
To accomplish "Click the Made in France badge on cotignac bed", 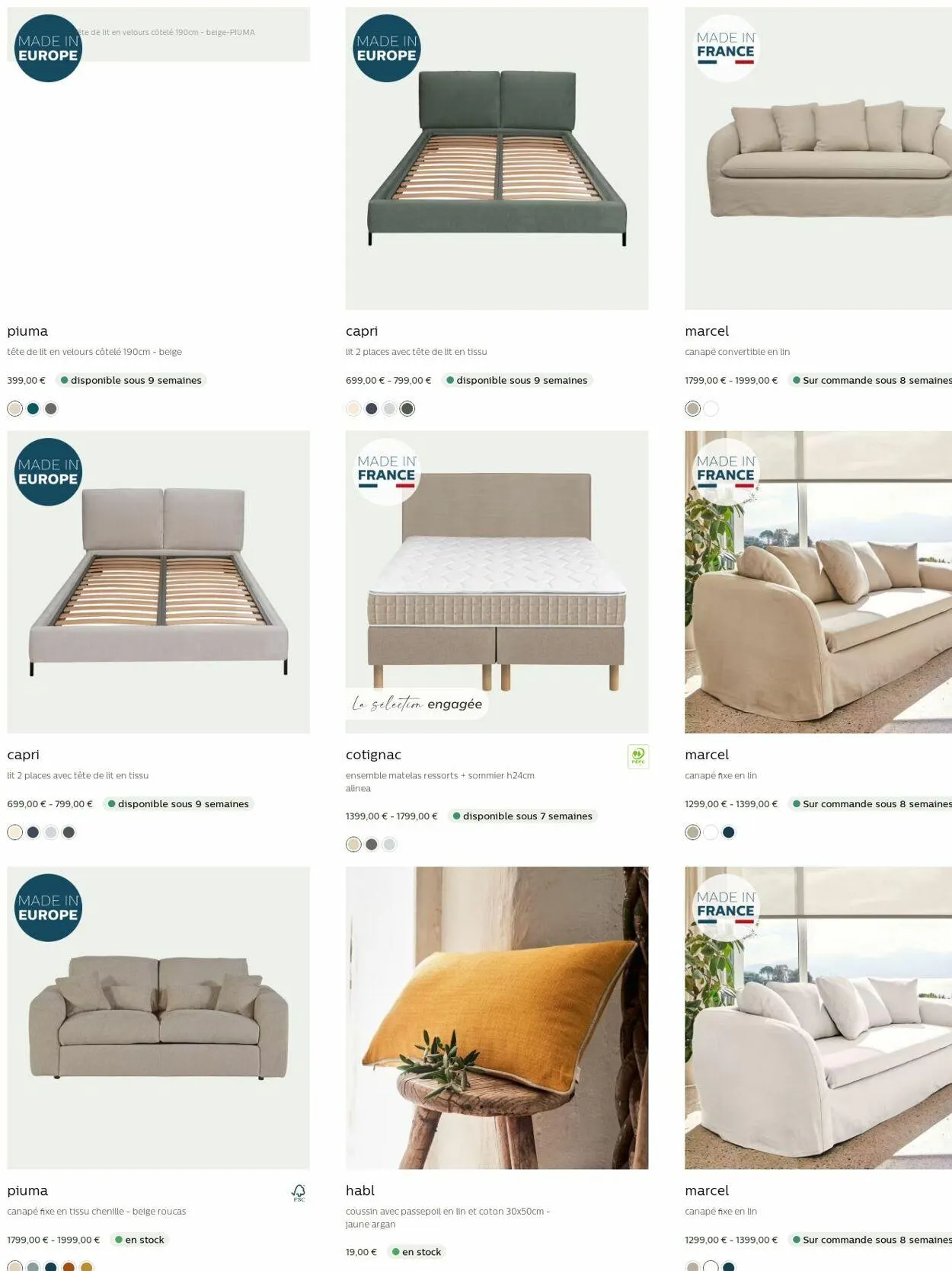I will (387, 472).
